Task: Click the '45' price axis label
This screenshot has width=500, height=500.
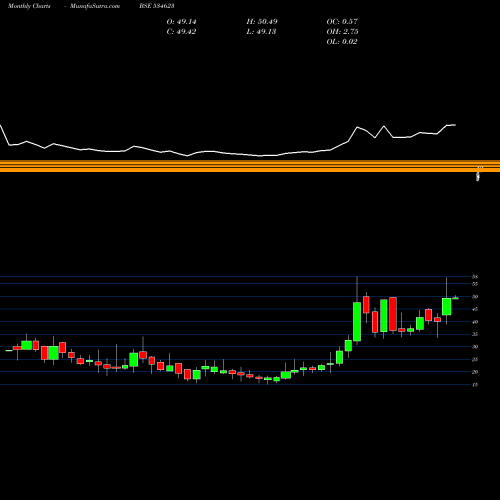Action: [475, 309]
